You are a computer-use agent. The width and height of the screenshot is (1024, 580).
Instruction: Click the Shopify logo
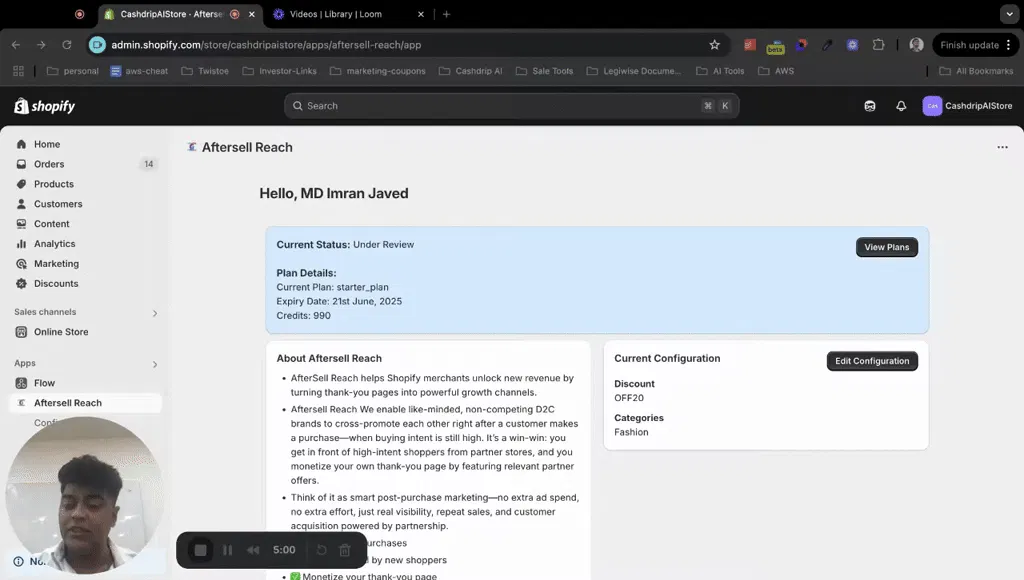tap(44, 106)
